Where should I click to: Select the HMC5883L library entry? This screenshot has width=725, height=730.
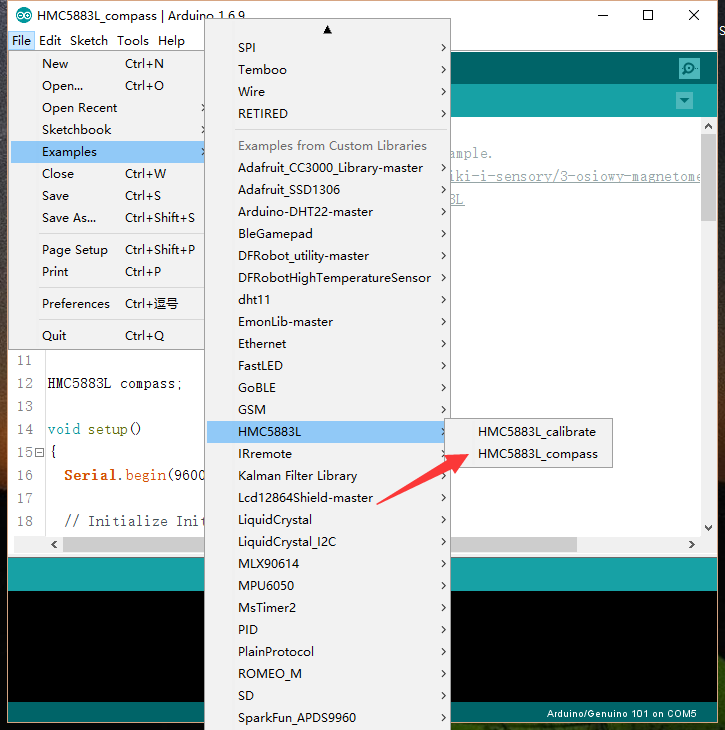(328, 432)
